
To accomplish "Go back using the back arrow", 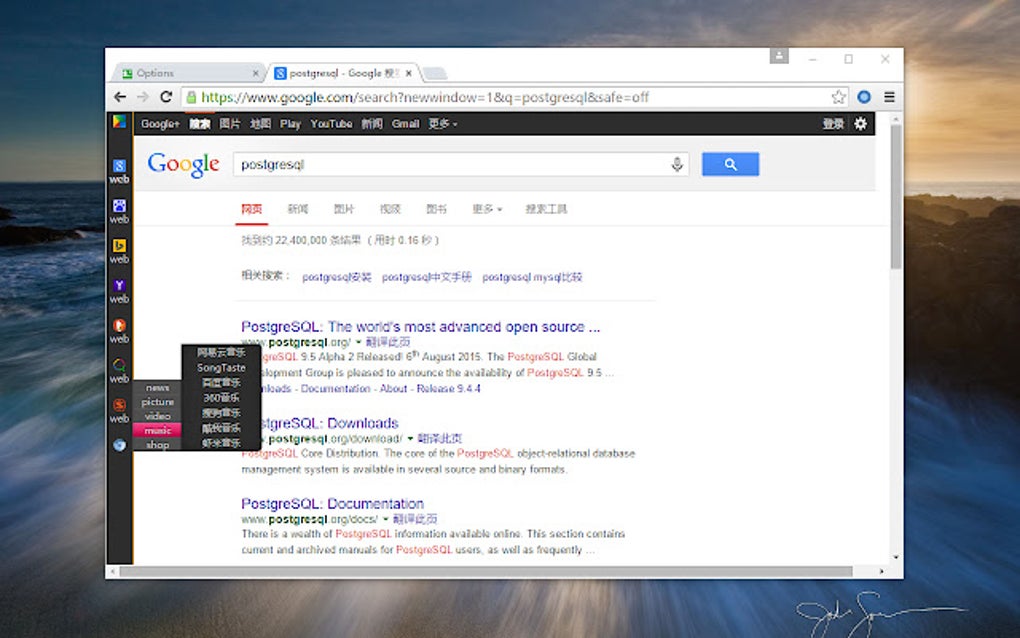I will [x=119, y=96].
